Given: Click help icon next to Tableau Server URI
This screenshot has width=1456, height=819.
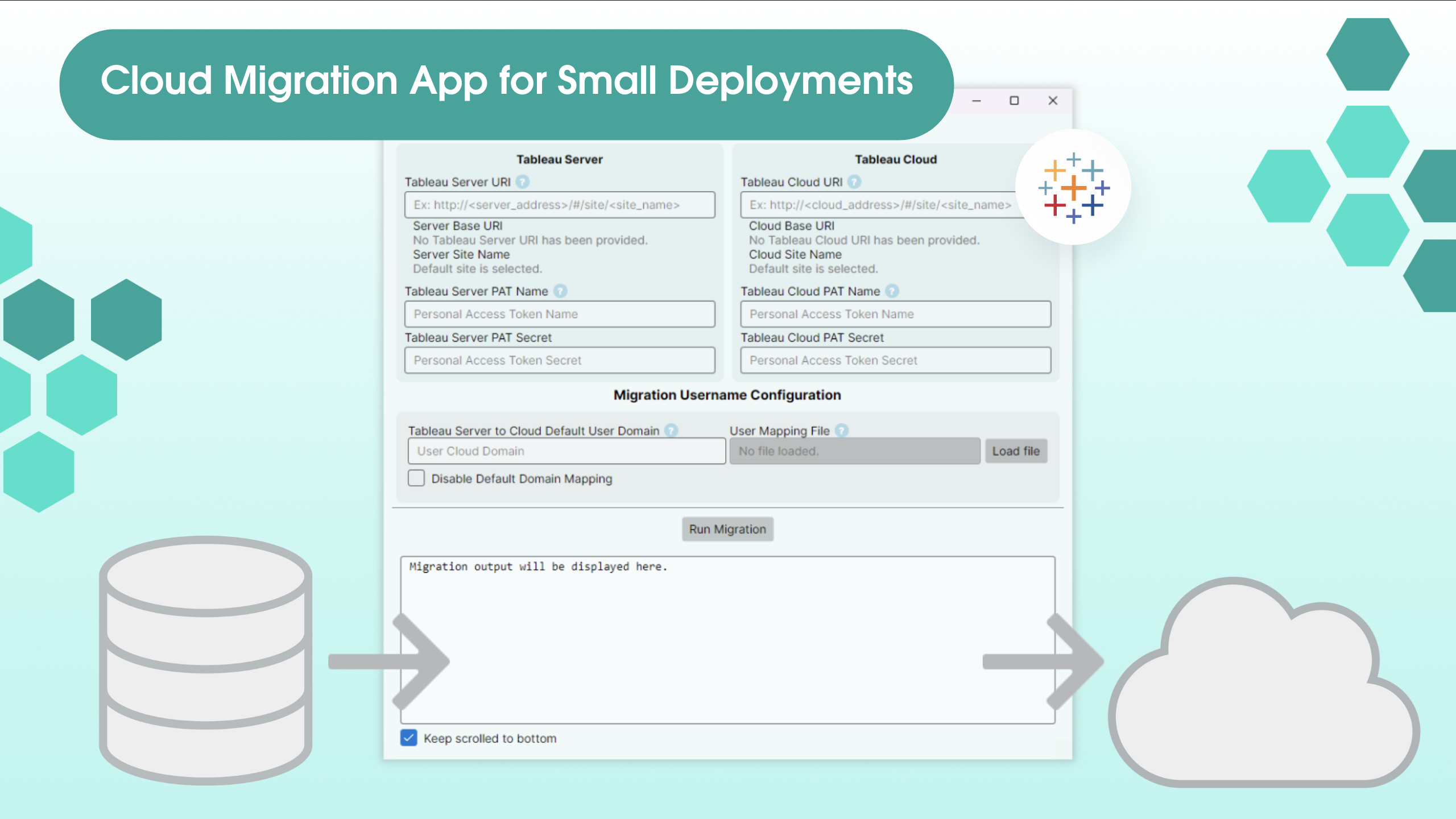Looking at the screenshot, I should tap(522, 182).
